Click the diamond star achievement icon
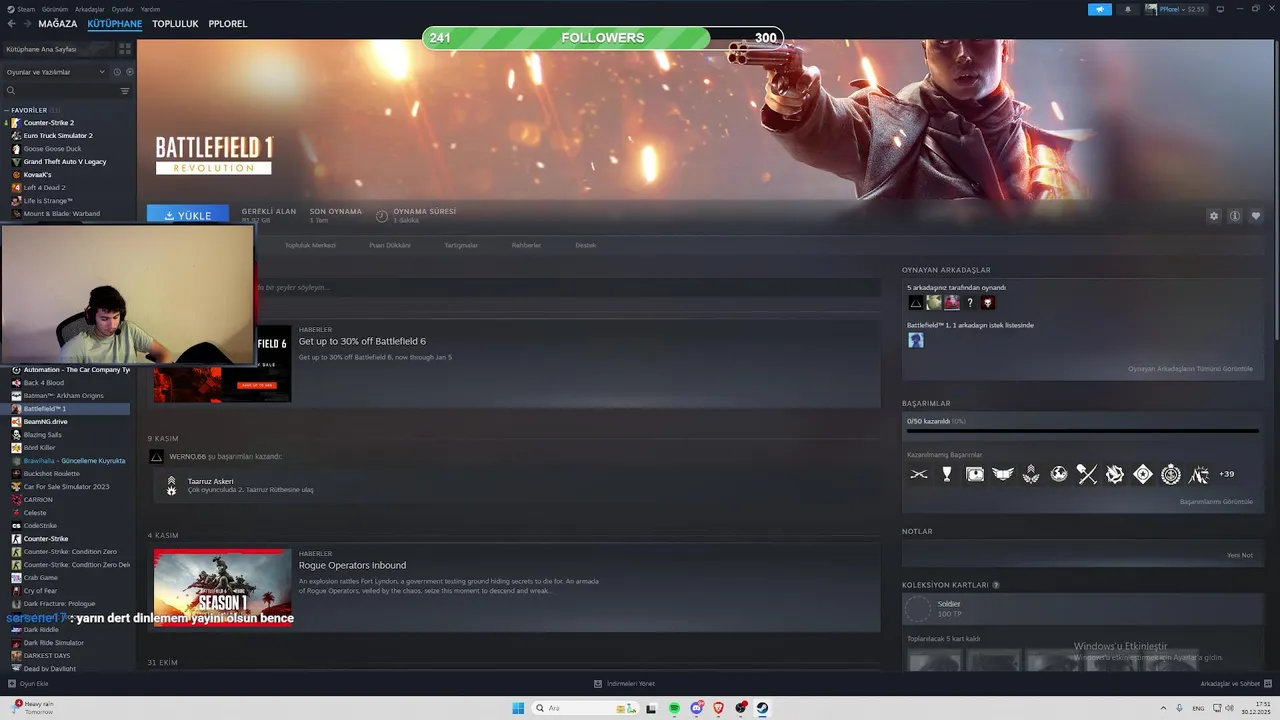 click(1143, 474)
